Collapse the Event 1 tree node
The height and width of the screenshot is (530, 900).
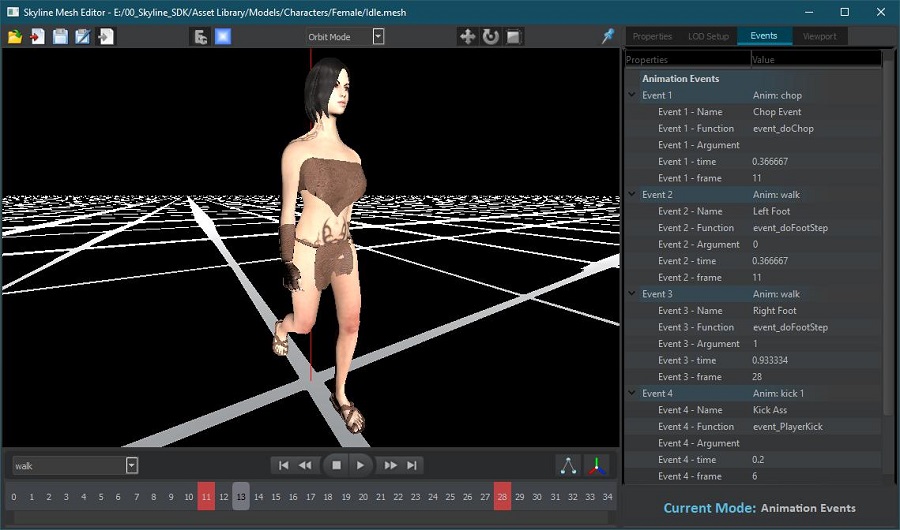pyautogui.click(x=632, y=95)
